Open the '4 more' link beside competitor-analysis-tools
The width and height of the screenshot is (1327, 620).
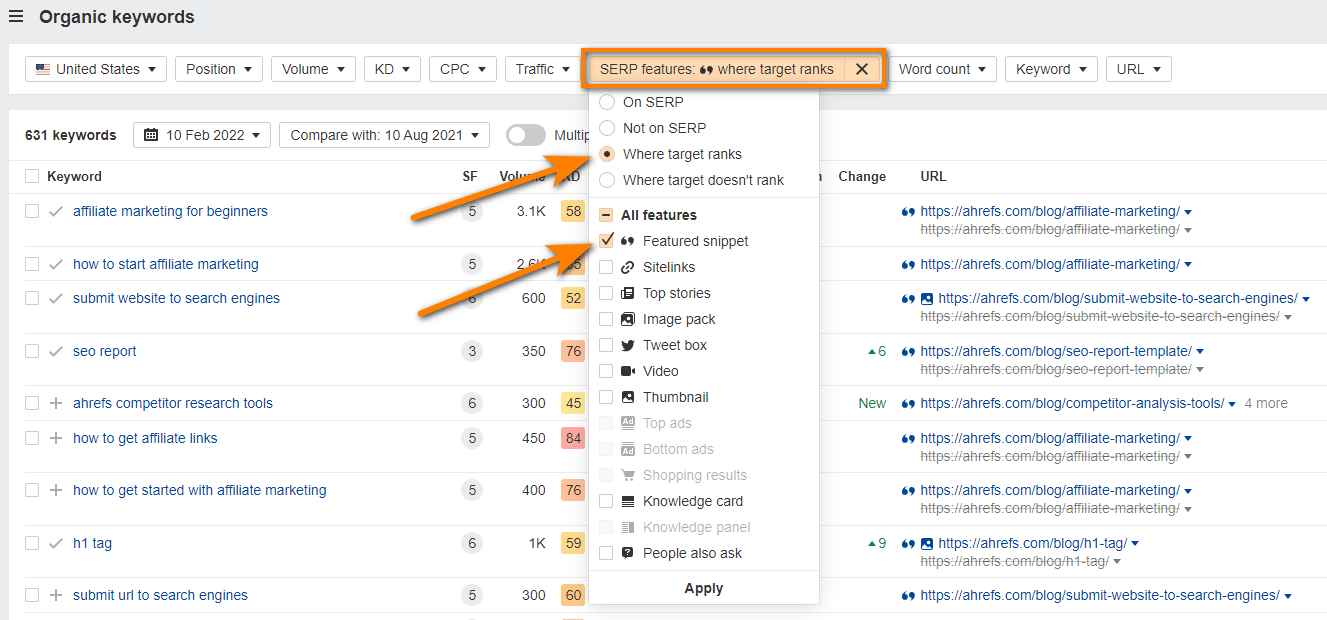[1265, 402]
